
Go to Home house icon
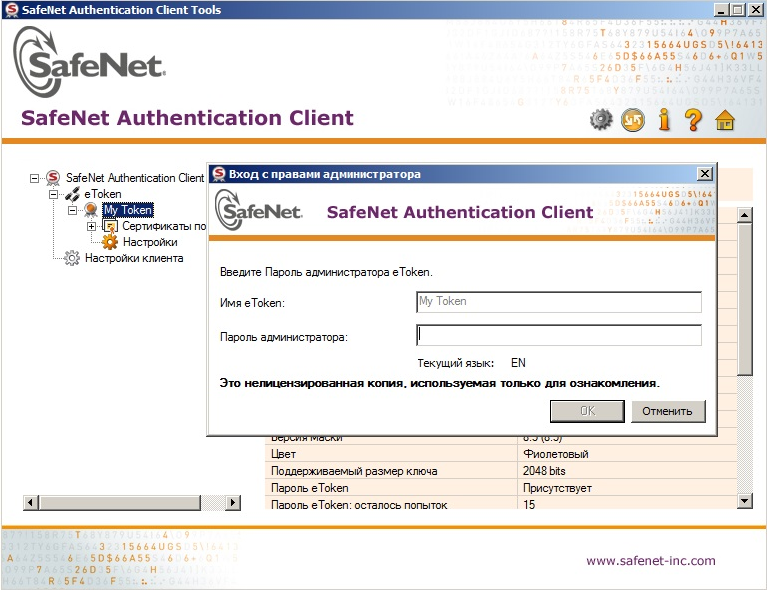click(725, 120)
